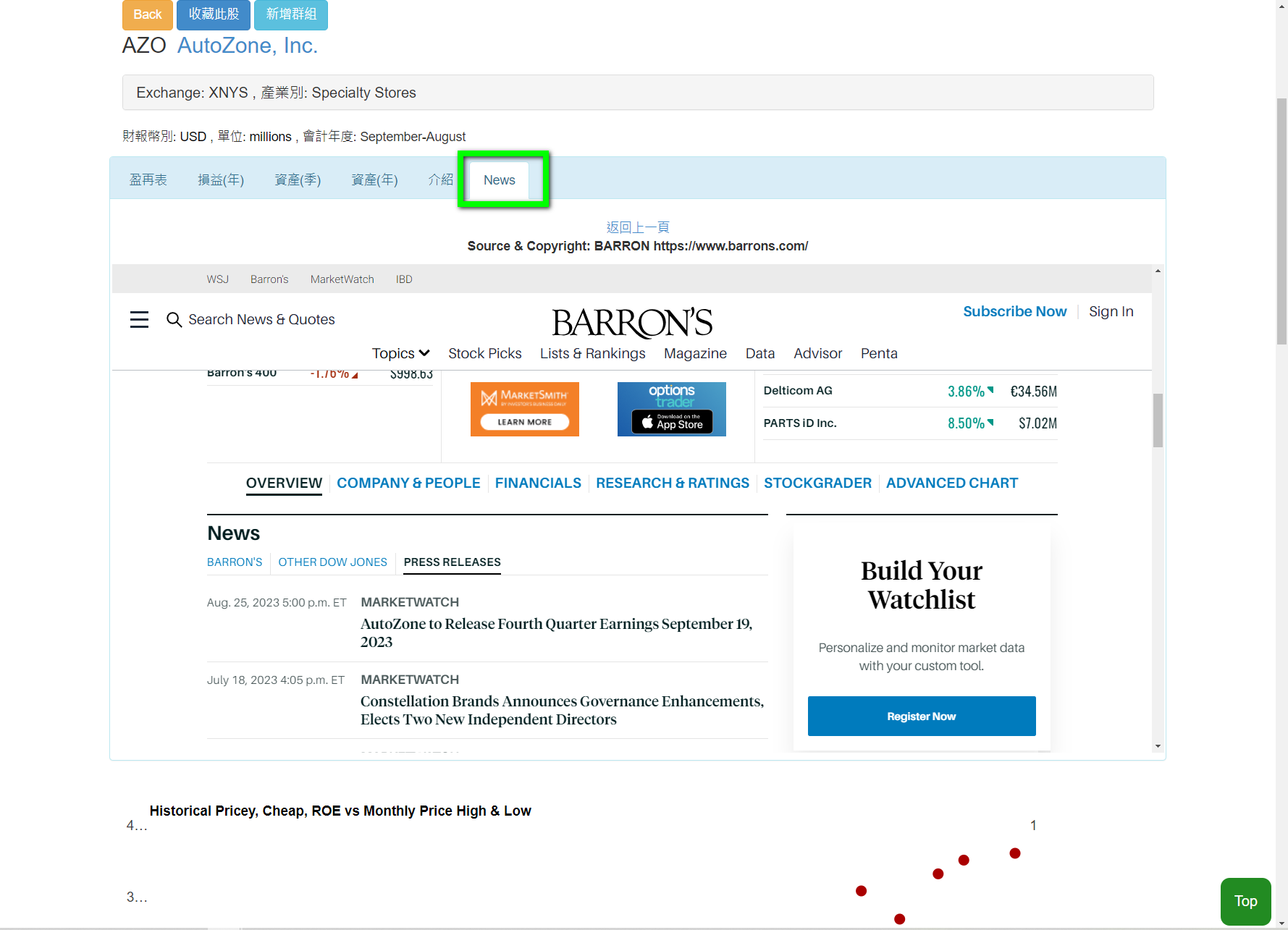Image resolution: width=1288 pixels, height=930 pixels.
Task: Click the inner frame scroll-down arrow
Action: [x=1158, y=746]
